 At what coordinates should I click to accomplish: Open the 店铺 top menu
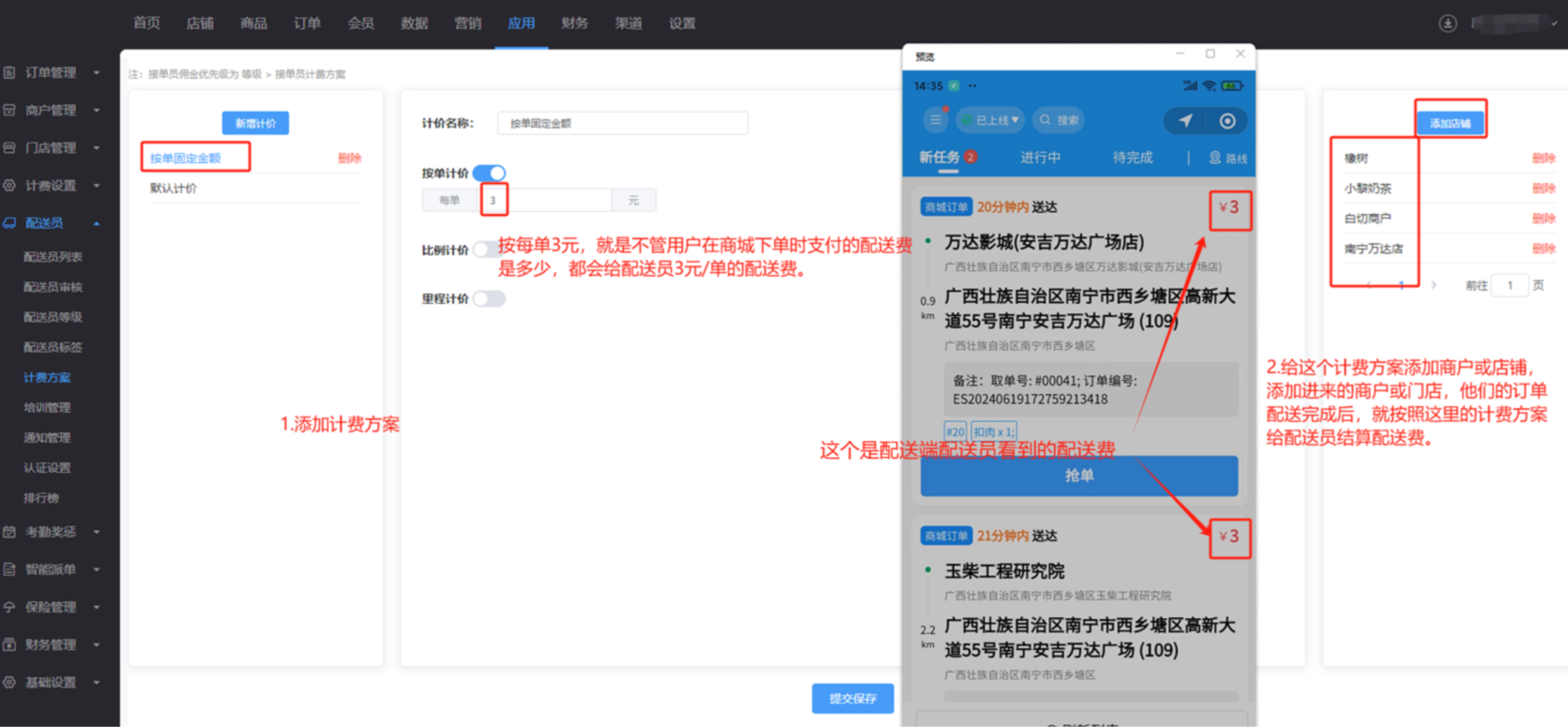(x=200, y=23)
